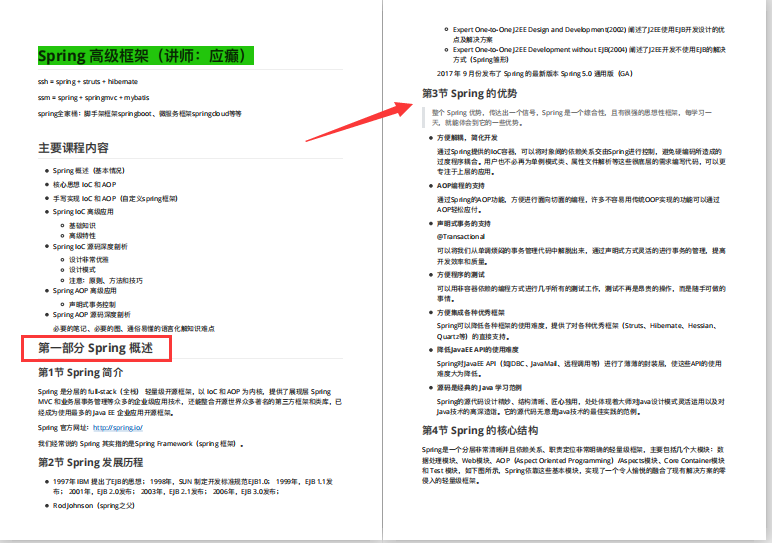
Task: Click sub-bullet '设计模式'
Action: [82, 270]
